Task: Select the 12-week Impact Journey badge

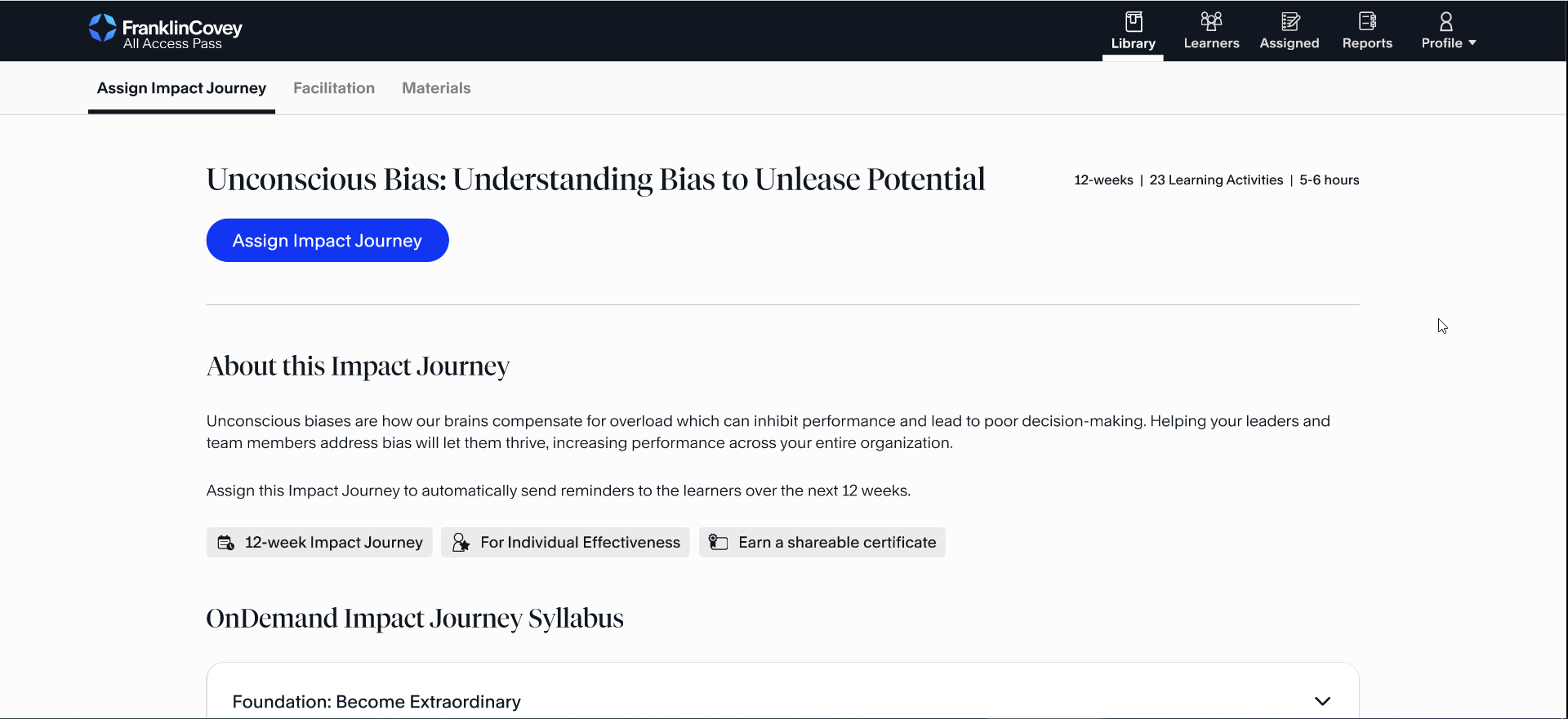Action: tap(318, 542)
